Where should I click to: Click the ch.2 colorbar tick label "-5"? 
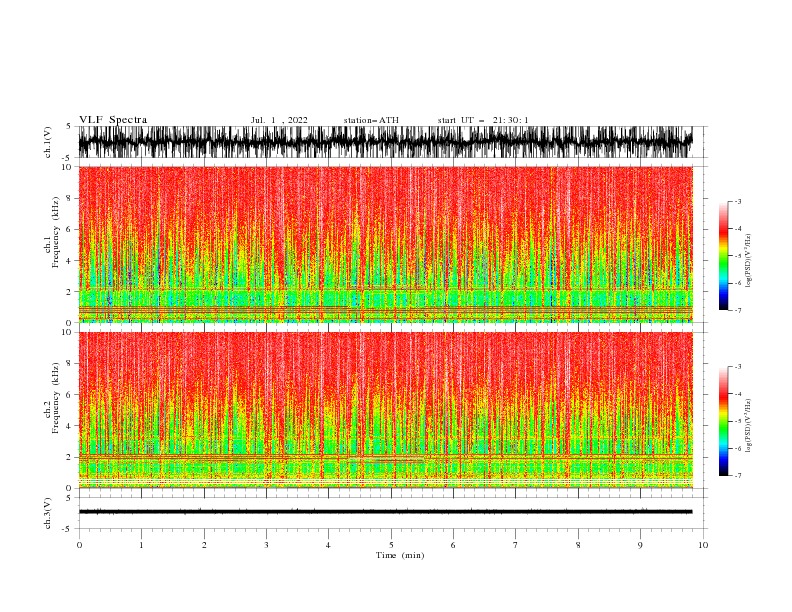(x=738, y=421)
